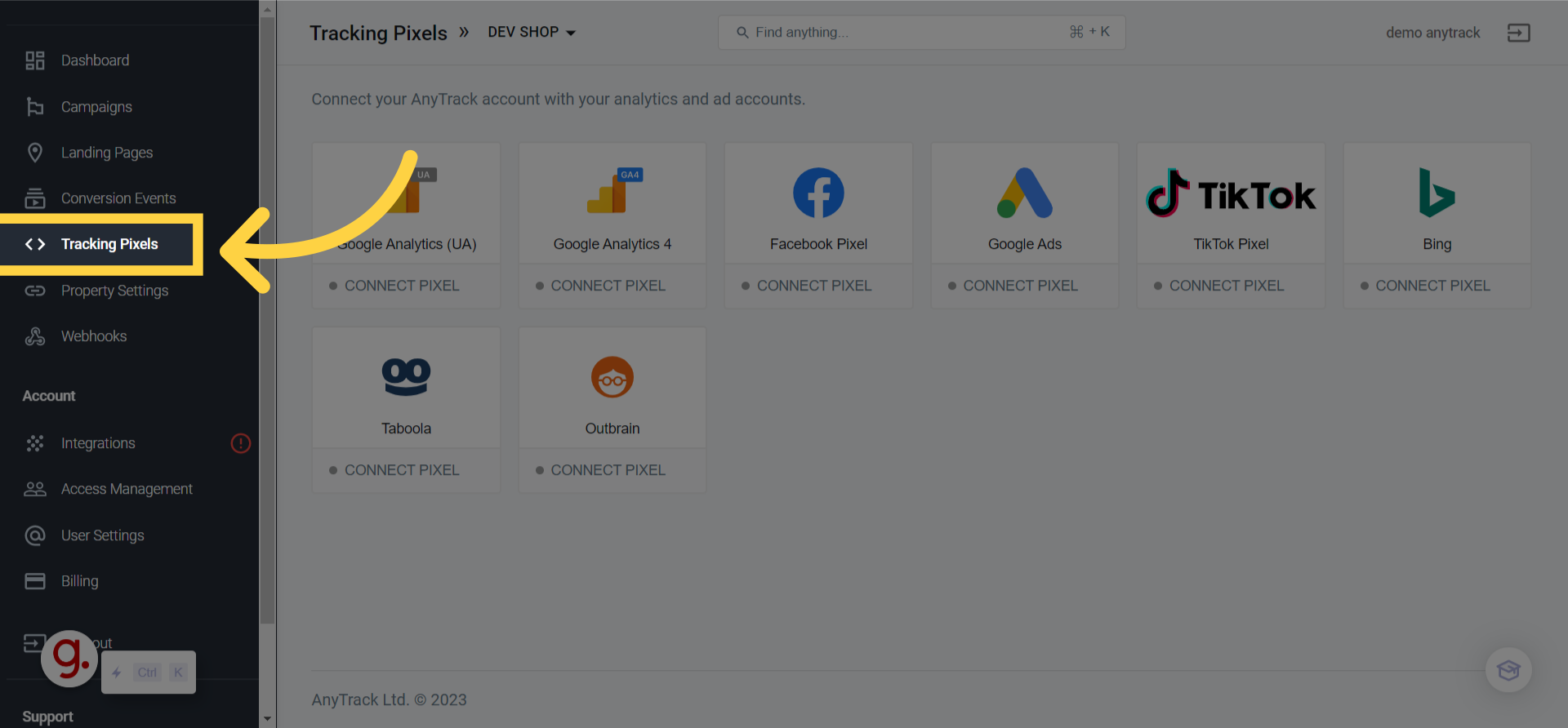This screenshot has width=1568, height=728.
Task: Click the Outbrain card label
Action: click(x=612, y=428)
